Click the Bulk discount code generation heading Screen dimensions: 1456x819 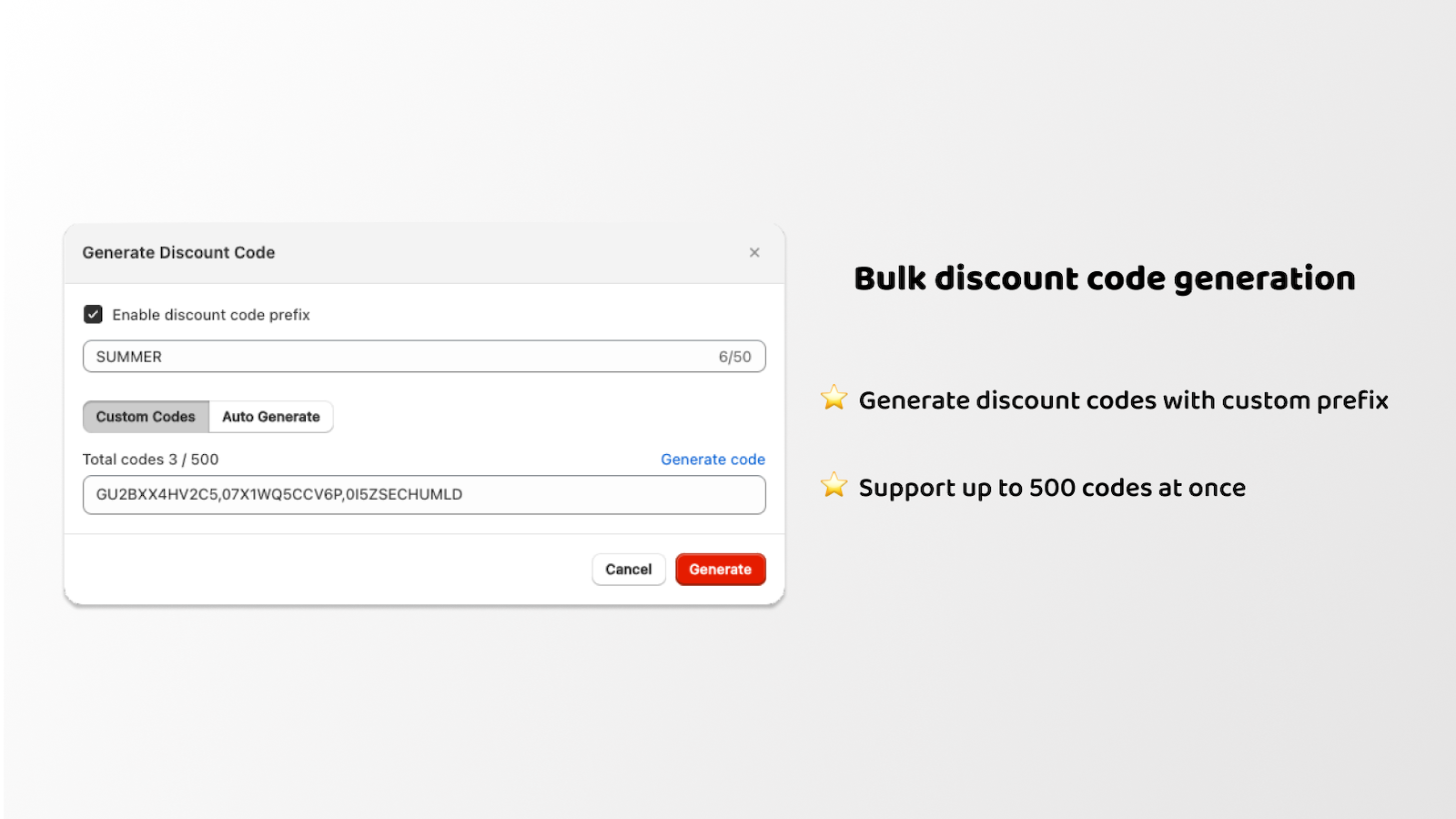tap(1104, 279)
